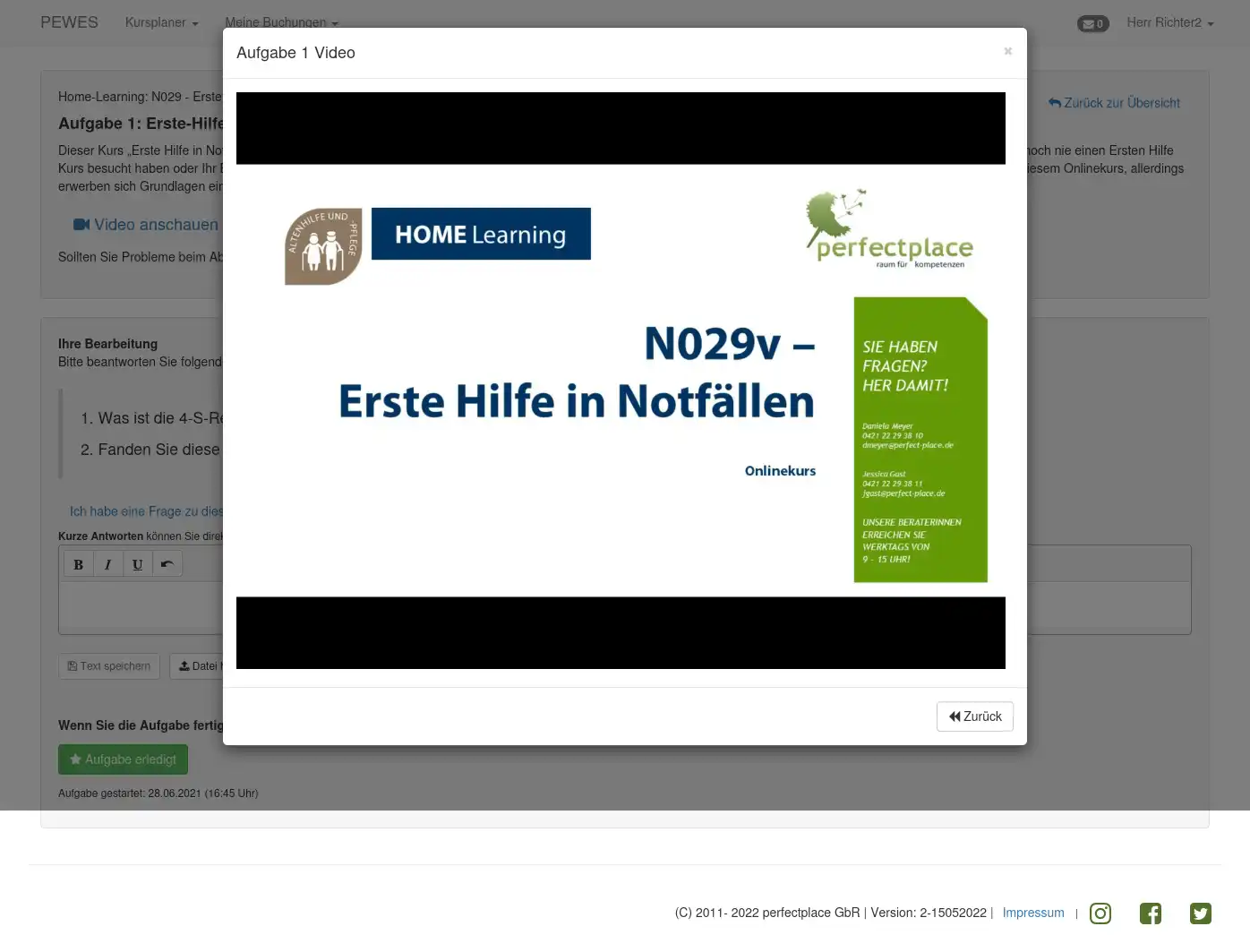Click the Zurück button in the dialog
1250x952 pixels.
(975, 716)
